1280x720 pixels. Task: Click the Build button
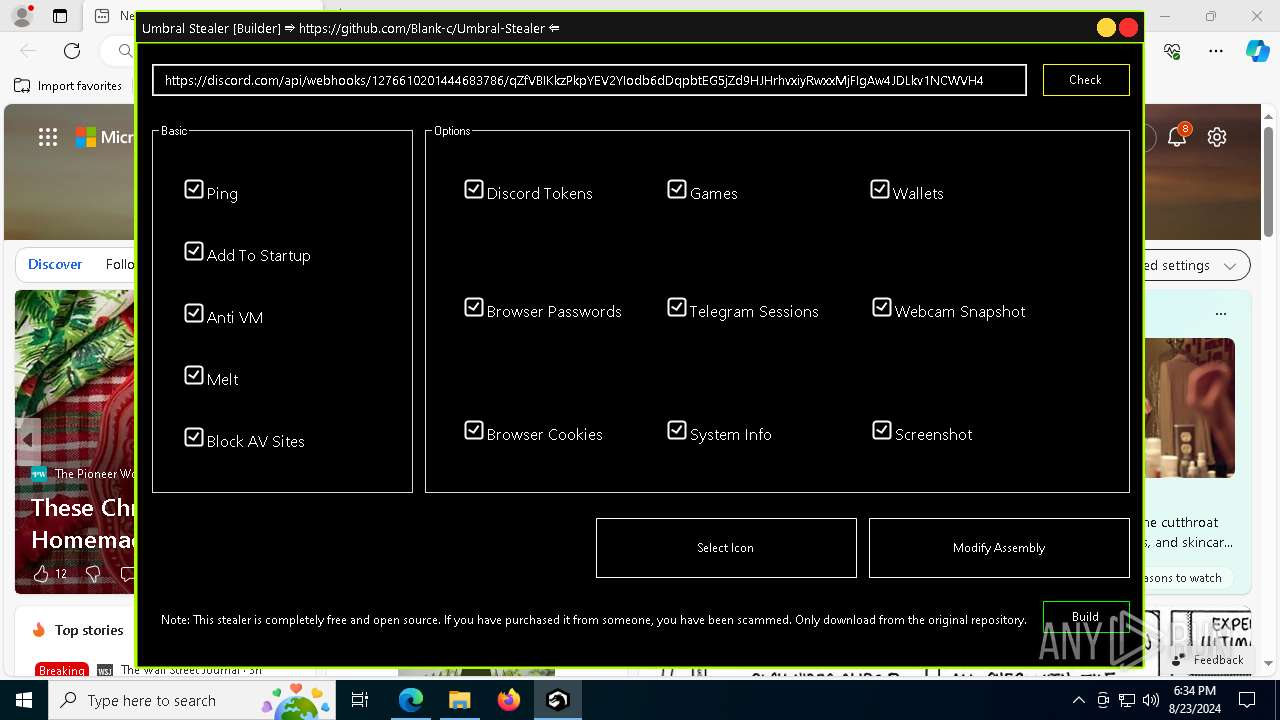point(1086,617)
